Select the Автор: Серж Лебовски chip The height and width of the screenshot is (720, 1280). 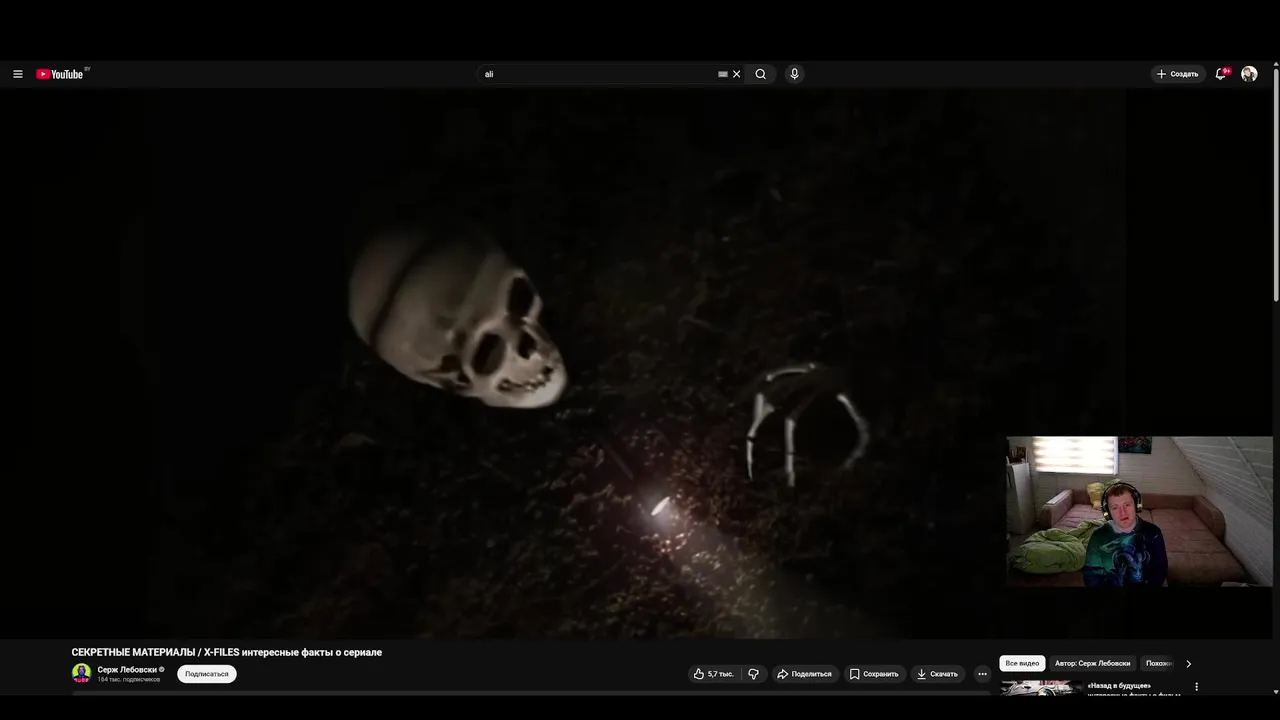tap(1092, 663)
